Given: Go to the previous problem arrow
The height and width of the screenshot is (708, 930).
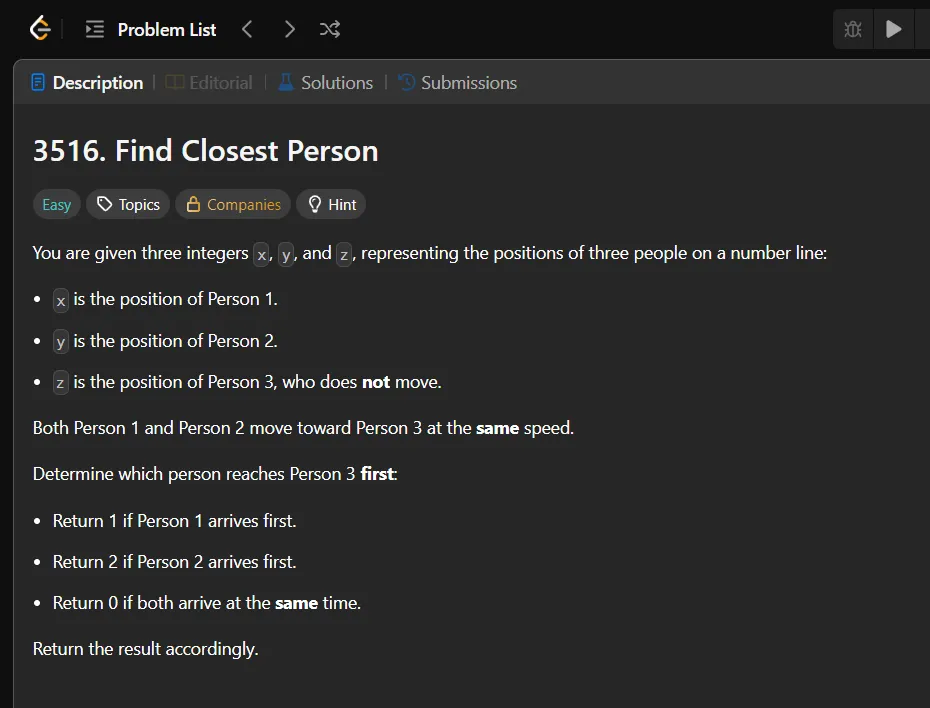Looking at the screenshot, I should (x=247, y=30).
